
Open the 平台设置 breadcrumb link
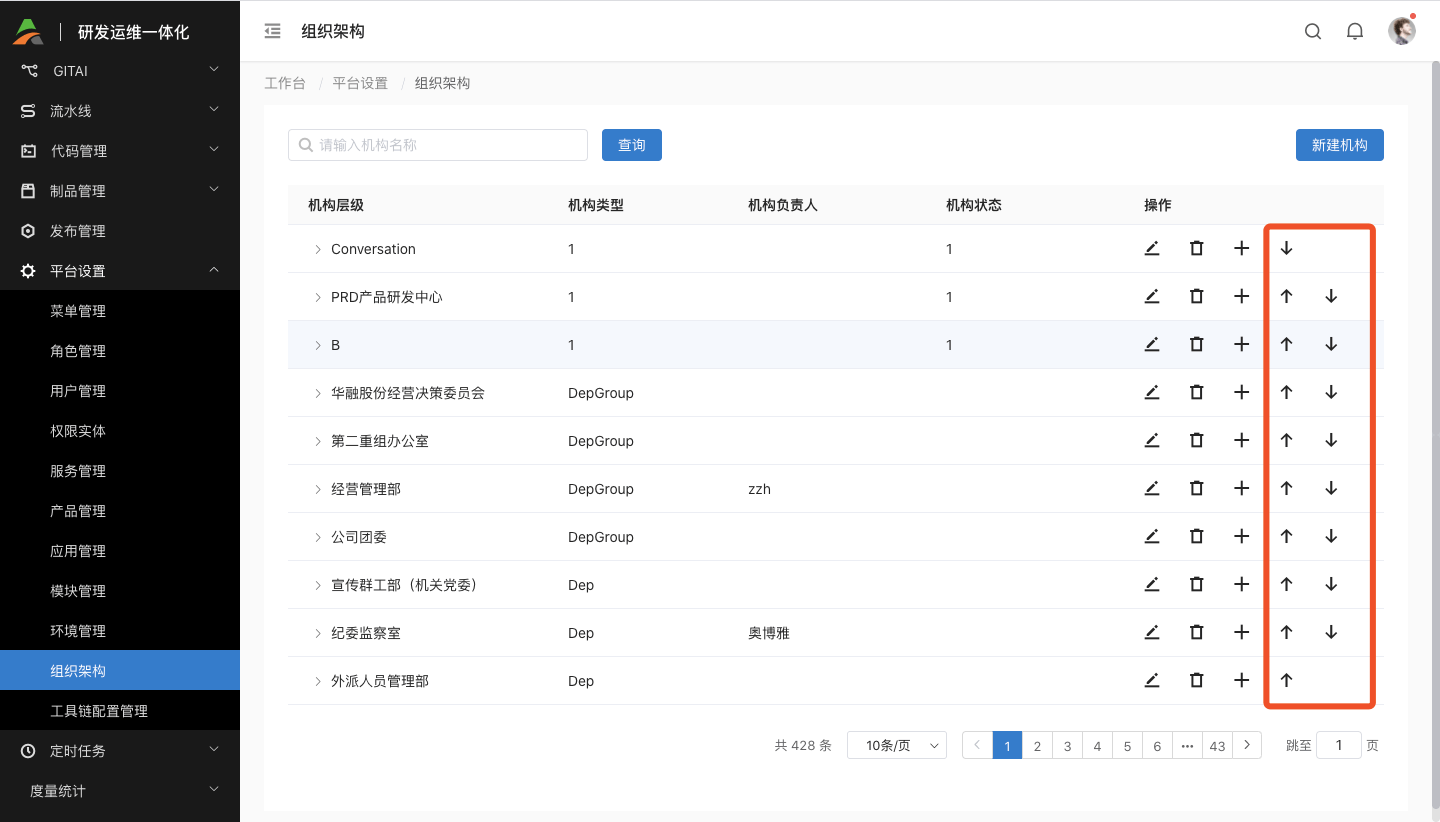click(x=360, y=83)
